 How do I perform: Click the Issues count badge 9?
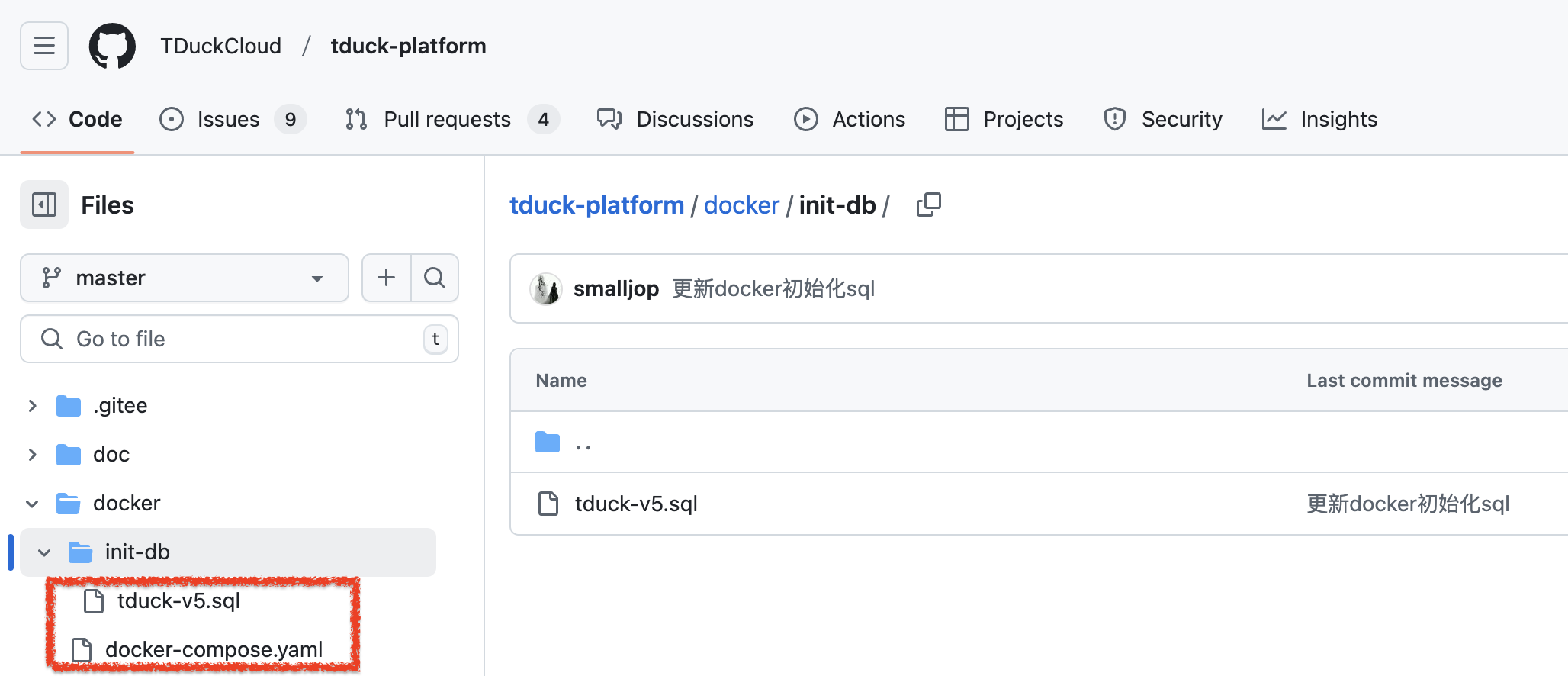(291, 119)
